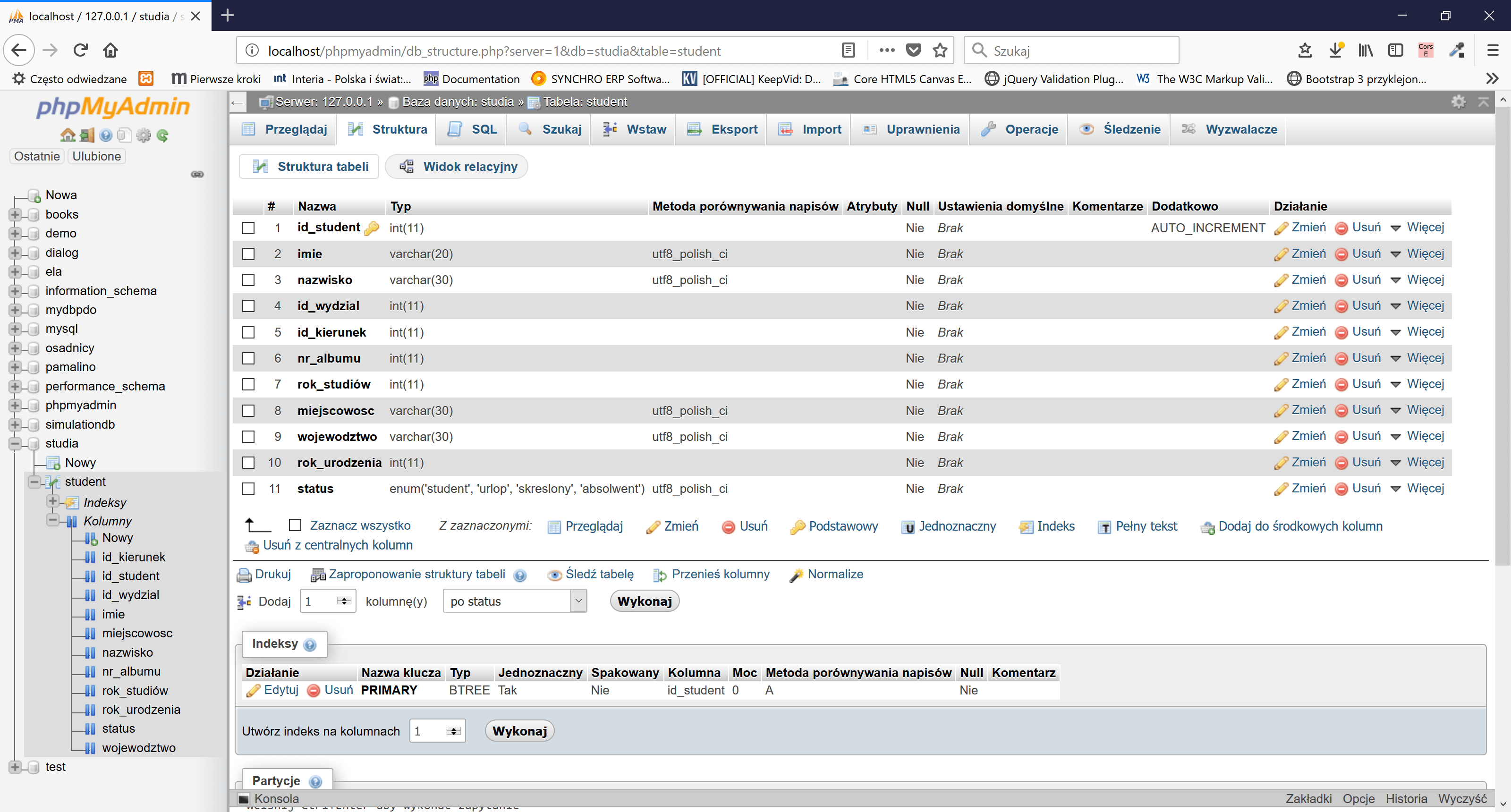
Task: Click Normalize link
Action: tap(826, 575)
